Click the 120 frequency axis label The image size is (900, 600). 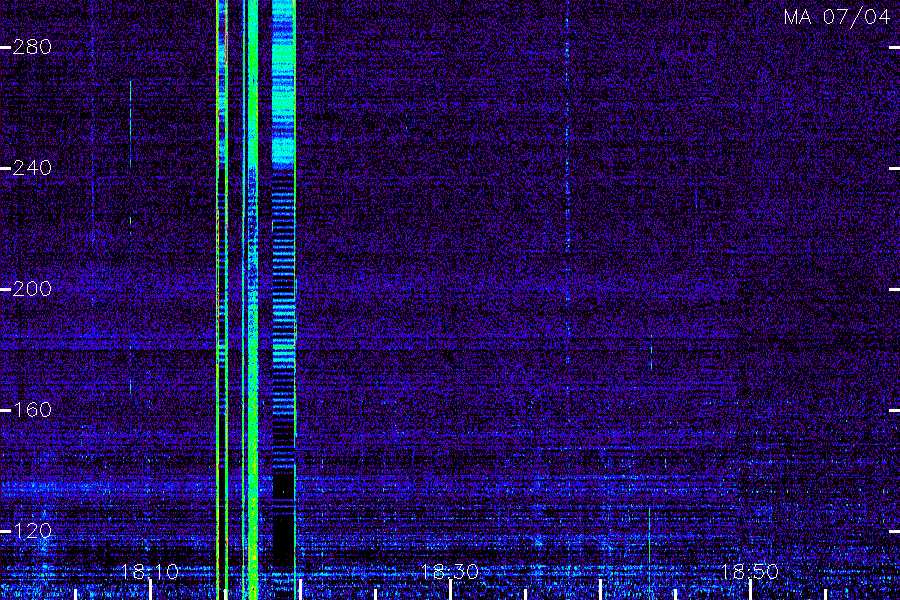[x=32, y=531]
